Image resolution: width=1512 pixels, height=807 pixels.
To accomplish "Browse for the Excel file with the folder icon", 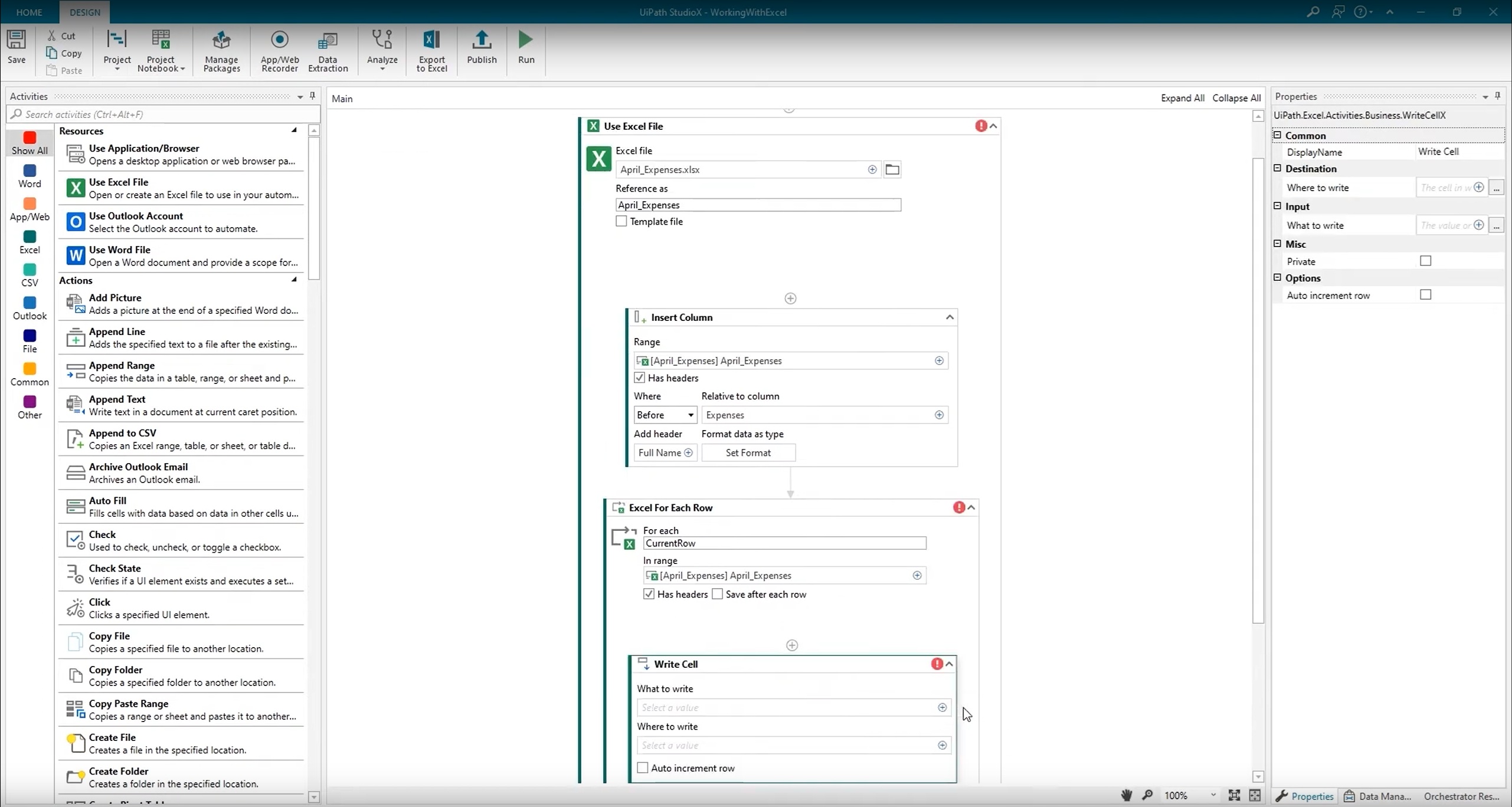I will [892, 170].
